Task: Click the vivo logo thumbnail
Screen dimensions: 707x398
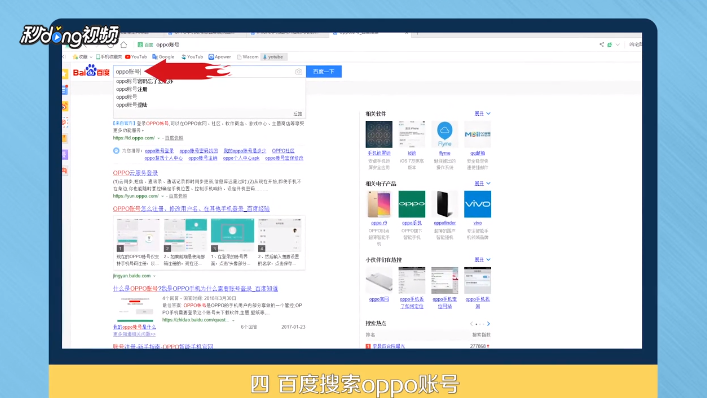Action: point(477,204)
